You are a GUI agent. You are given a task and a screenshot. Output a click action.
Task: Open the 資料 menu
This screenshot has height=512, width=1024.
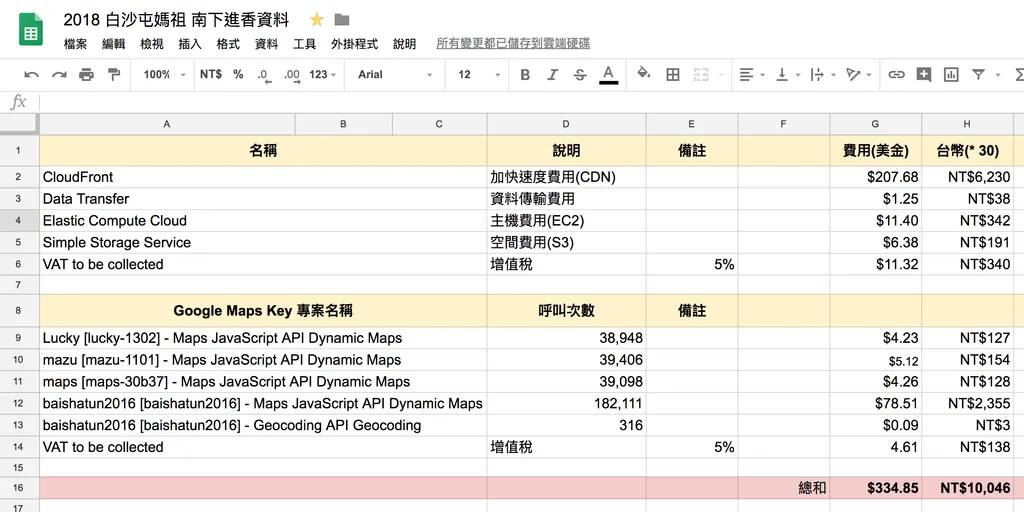pos(266,44)
